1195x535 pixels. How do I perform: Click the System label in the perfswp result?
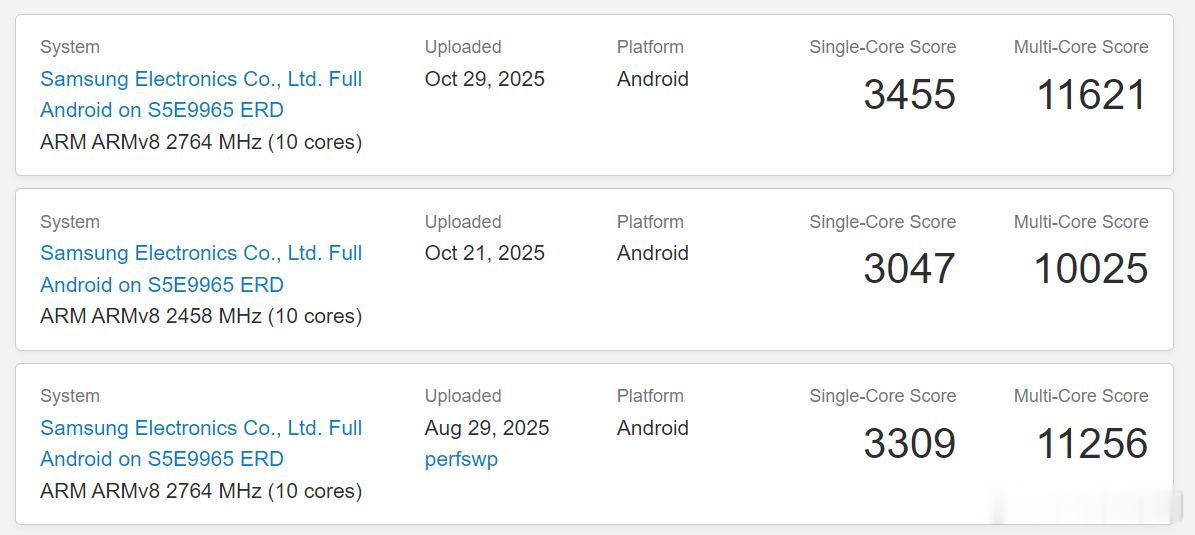coord(70,396)
